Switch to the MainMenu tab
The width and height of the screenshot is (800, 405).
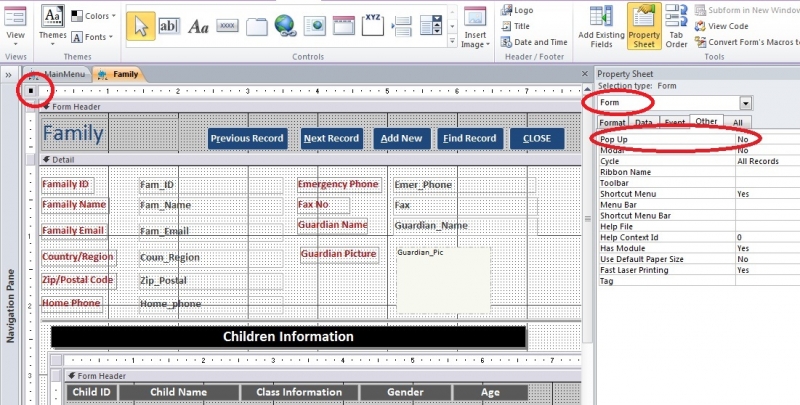(x=64, y=75)
